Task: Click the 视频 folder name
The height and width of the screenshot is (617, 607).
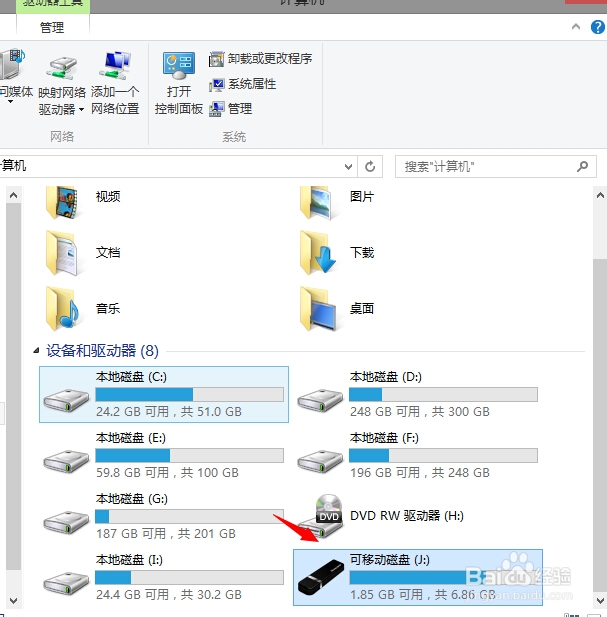Action: (x=108, y=196)
